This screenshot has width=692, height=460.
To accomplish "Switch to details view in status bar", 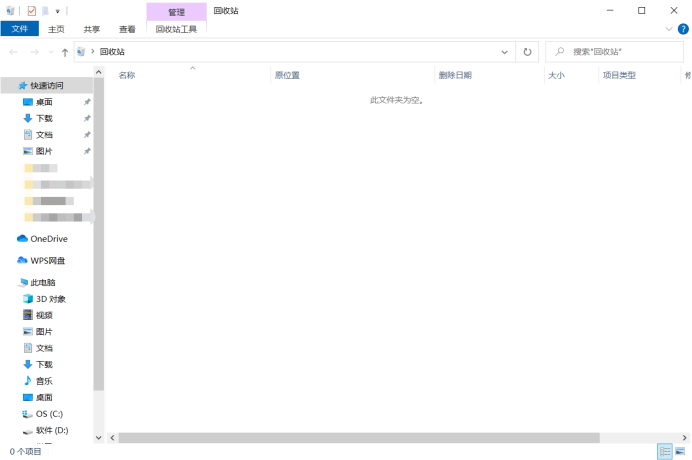I will coord(665,452).
